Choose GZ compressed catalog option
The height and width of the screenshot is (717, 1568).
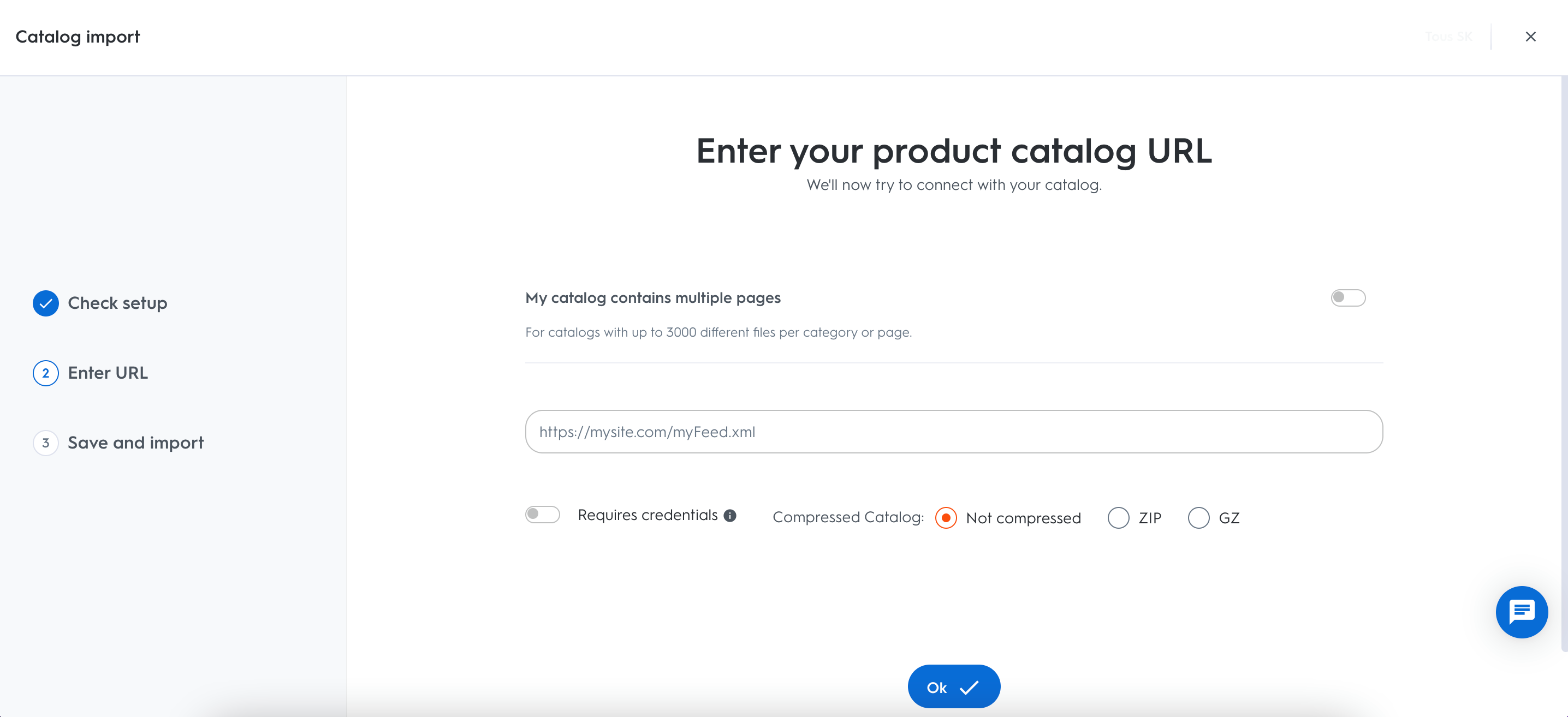pyautogui.click(x=1198, y=517)
